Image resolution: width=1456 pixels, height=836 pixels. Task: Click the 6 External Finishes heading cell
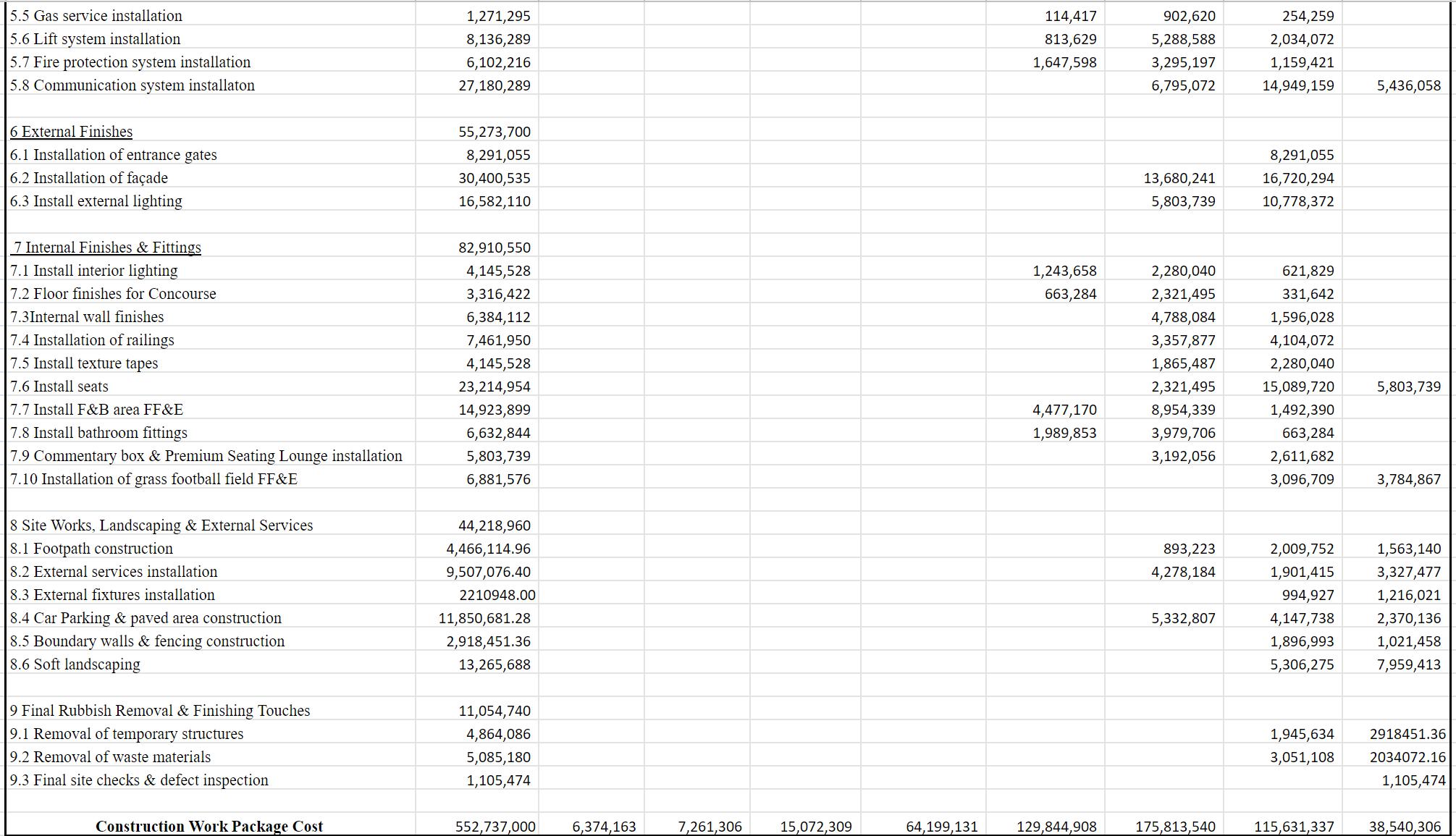pos(72,132)
